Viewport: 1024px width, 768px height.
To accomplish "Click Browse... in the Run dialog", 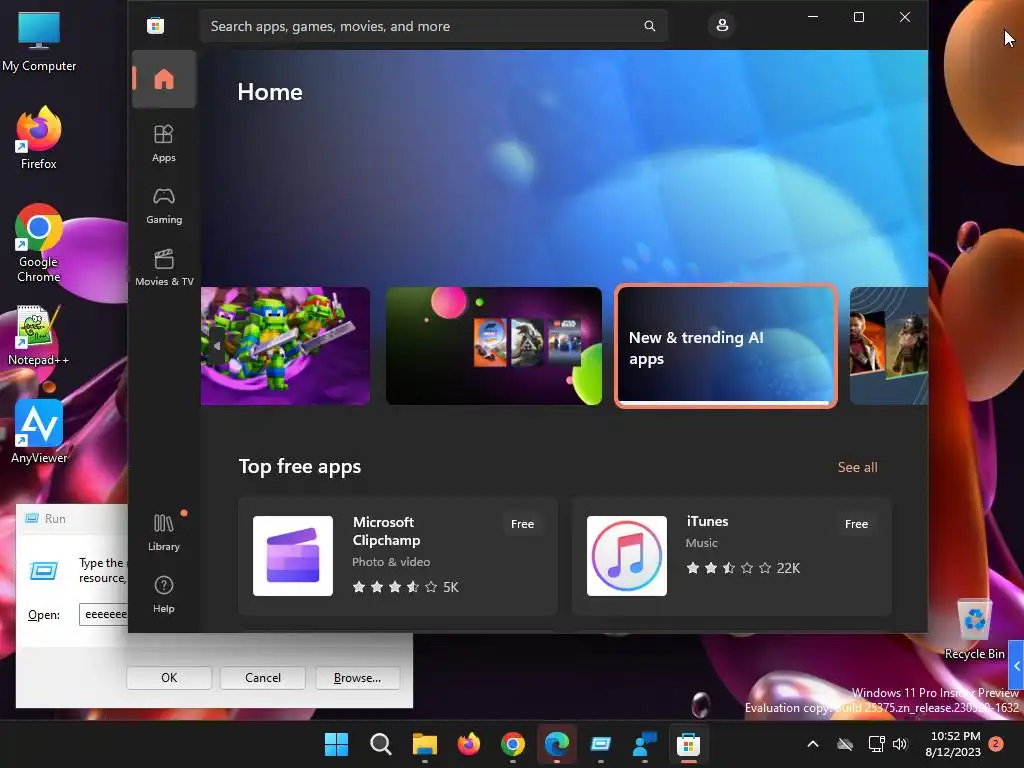I will (x=357, y=678).
